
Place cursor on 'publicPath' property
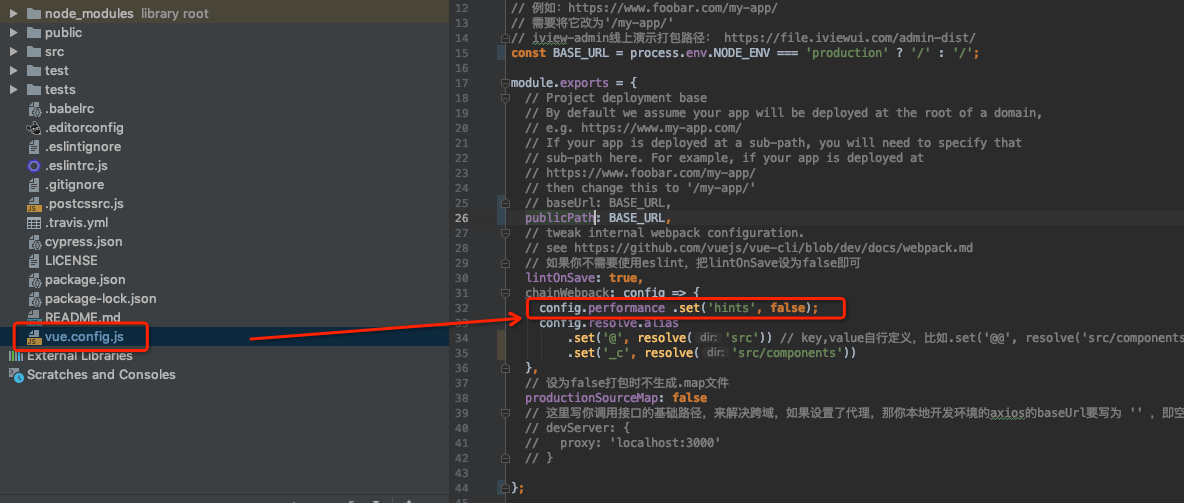click(560, 218)
